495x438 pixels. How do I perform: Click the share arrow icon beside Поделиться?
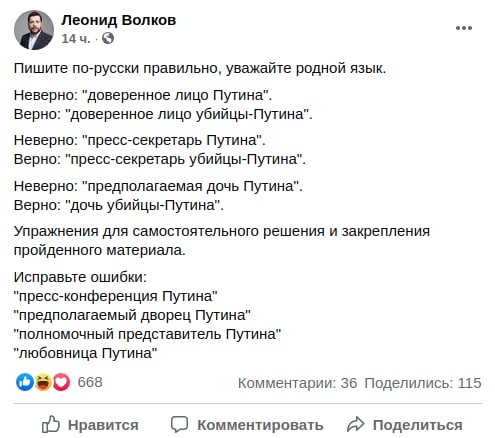(356, 424)
